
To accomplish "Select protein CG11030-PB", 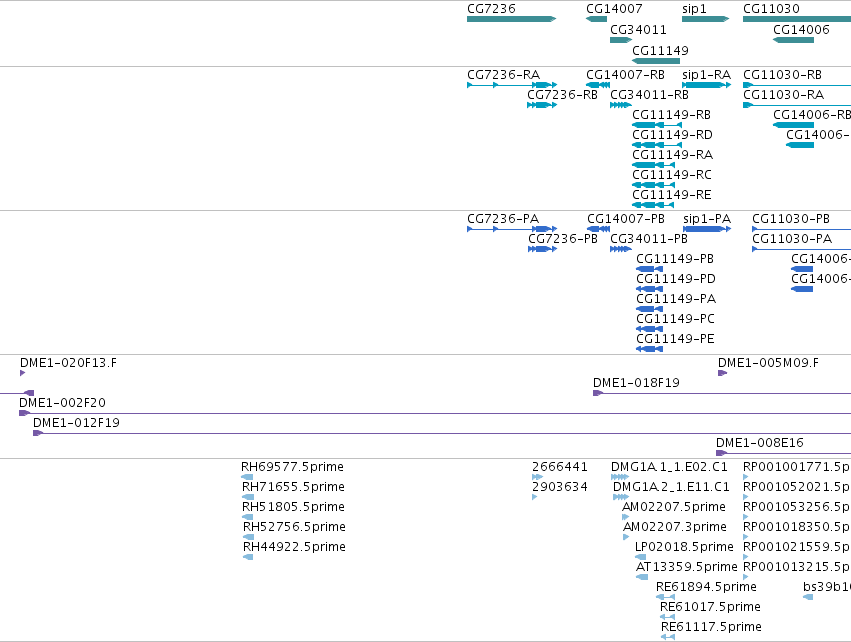I will [x=801, y=229].
